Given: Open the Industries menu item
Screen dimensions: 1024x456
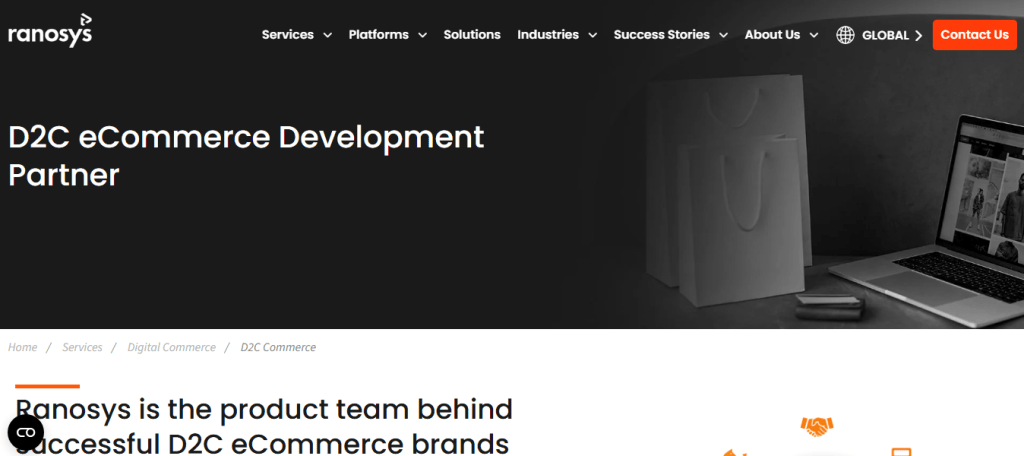Looking at the screenshot, I should pos(548,34).
